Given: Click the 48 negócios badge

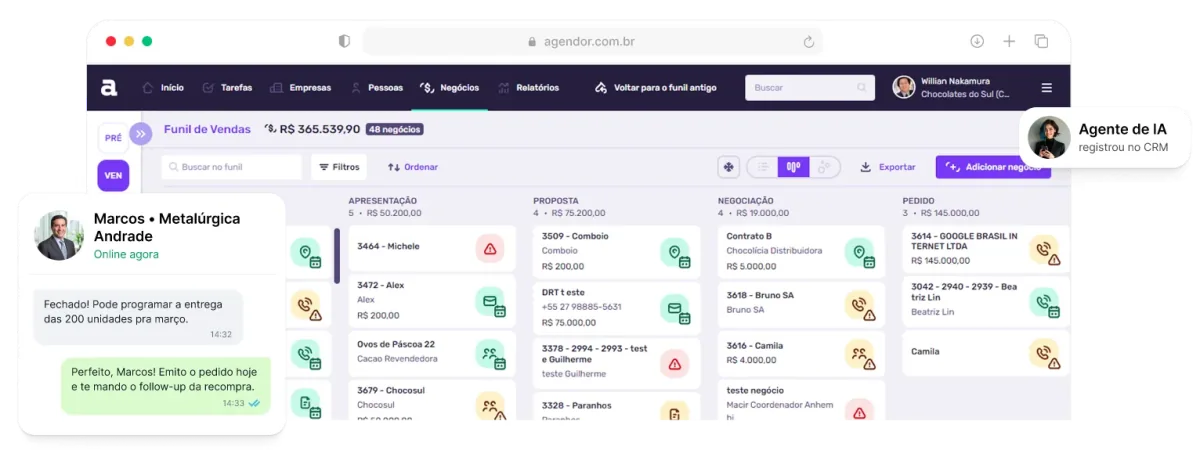Looking at the screenshot, I should [x=395, y=129].
